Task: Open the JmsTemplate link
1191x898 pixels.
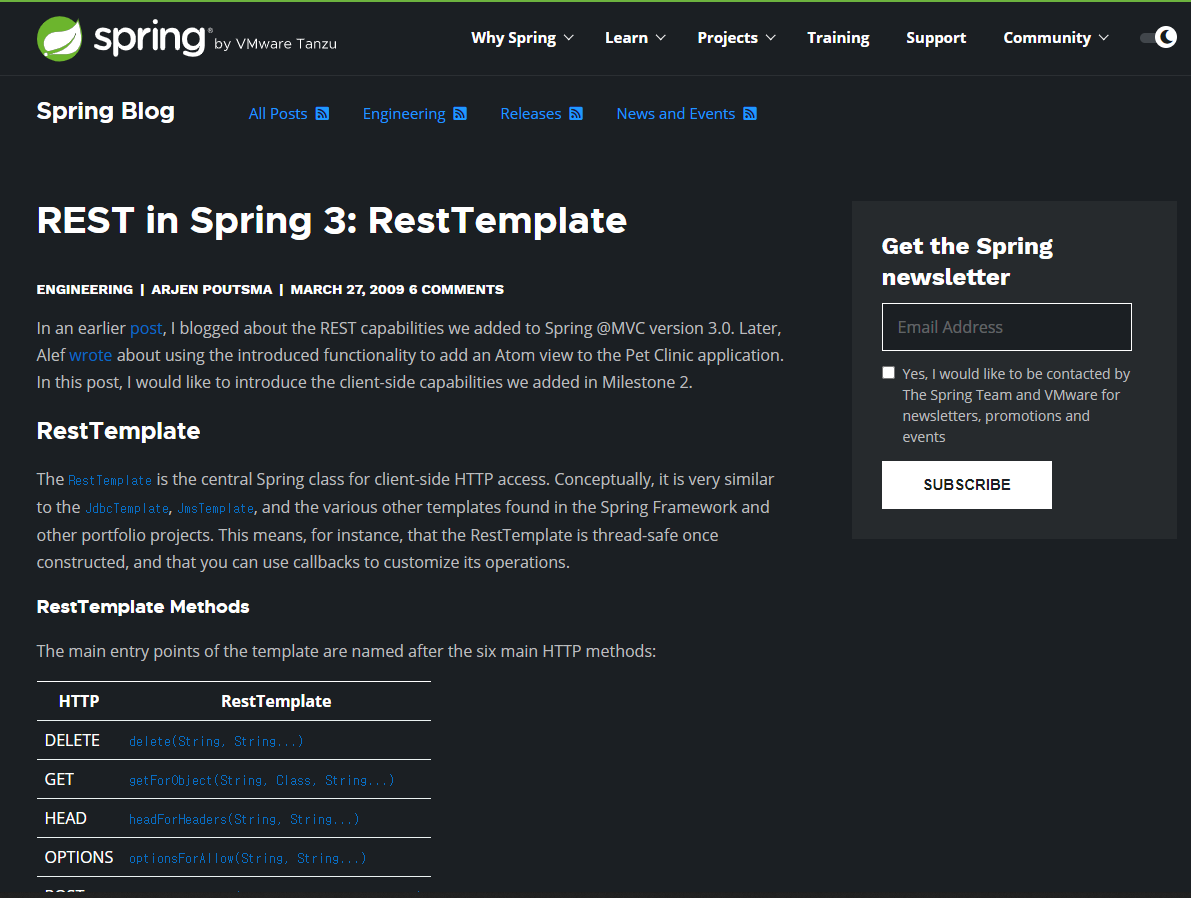Action: [216, 508]
